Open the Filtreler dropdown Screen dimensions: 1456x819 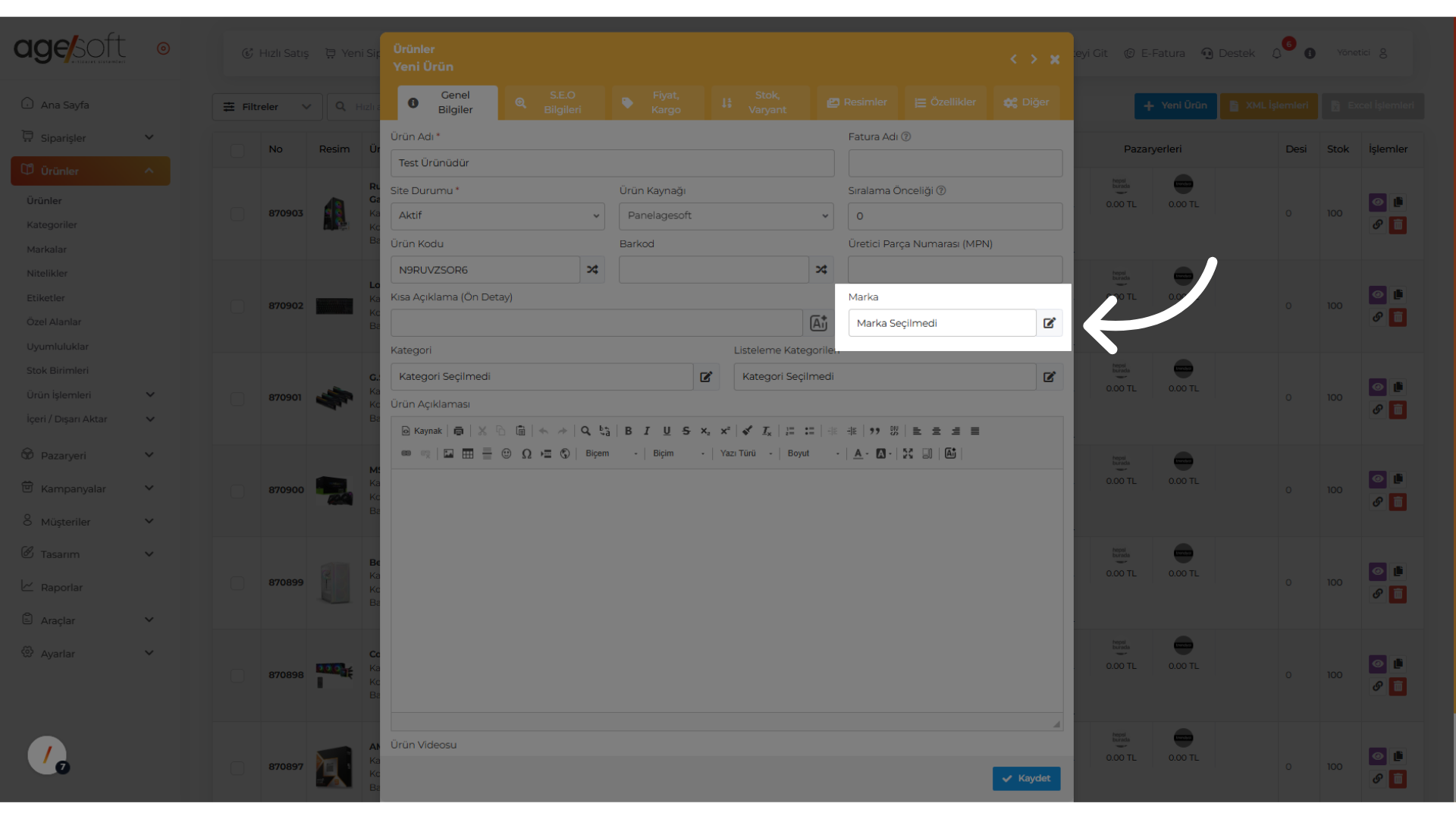click(x=268, y=107)
